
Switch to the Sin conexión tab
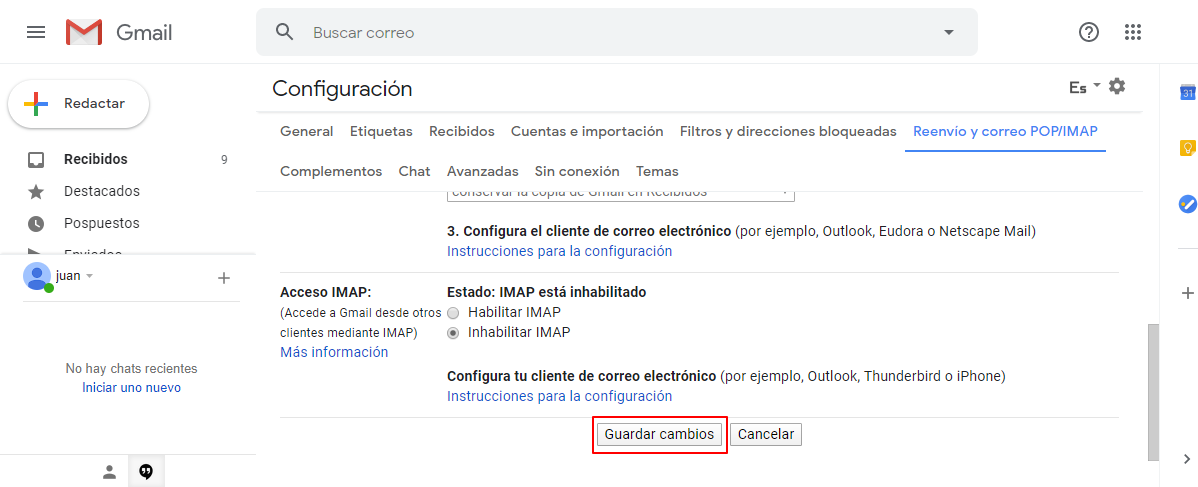pos(577,171)
